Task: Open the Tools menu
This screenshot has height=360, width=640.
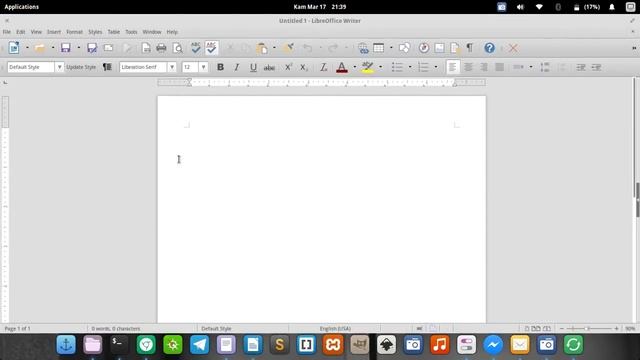Action: tap(131, 32)
